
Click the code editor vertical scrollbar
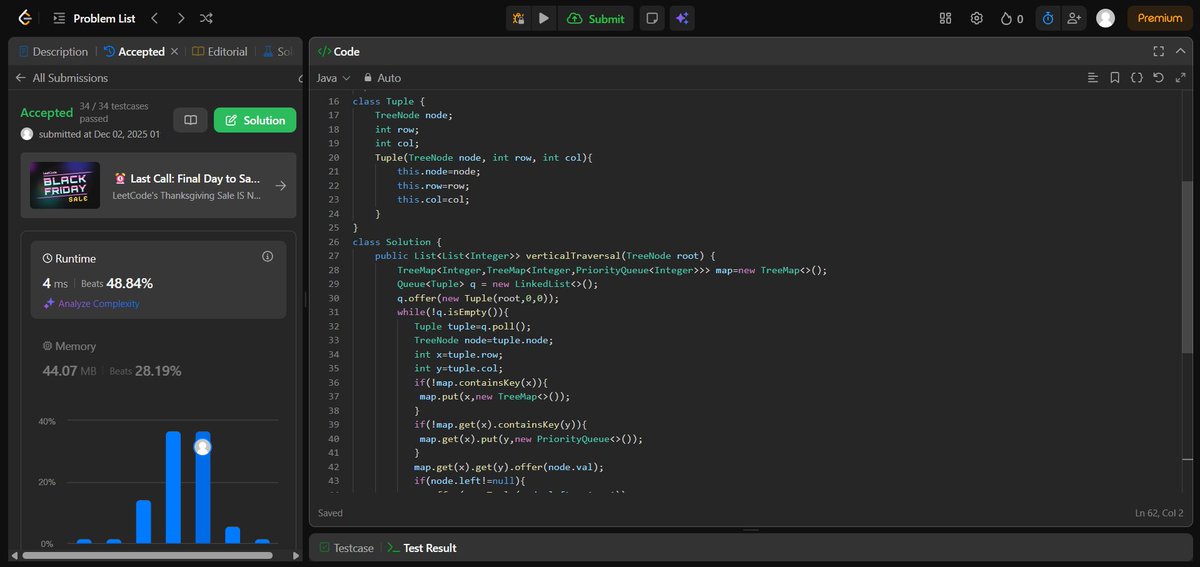[1187, 267]
